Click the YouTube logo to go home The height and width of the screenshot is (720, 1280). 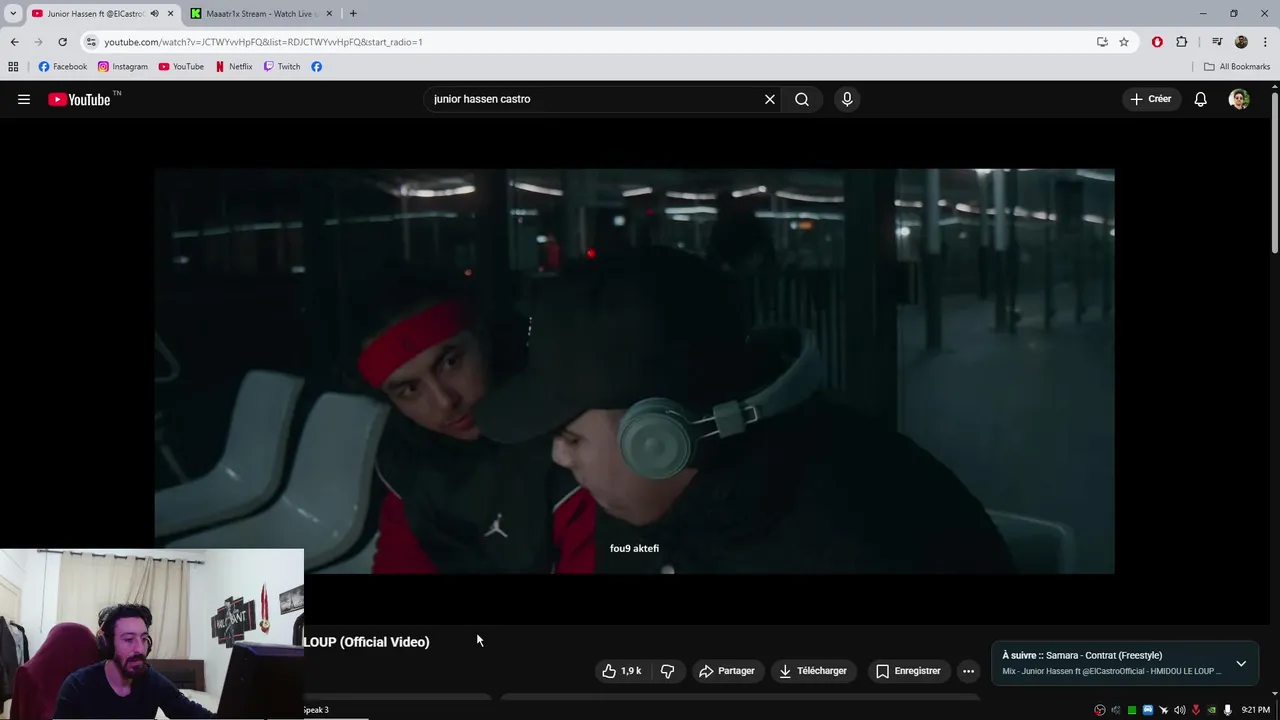click(79, 99)
